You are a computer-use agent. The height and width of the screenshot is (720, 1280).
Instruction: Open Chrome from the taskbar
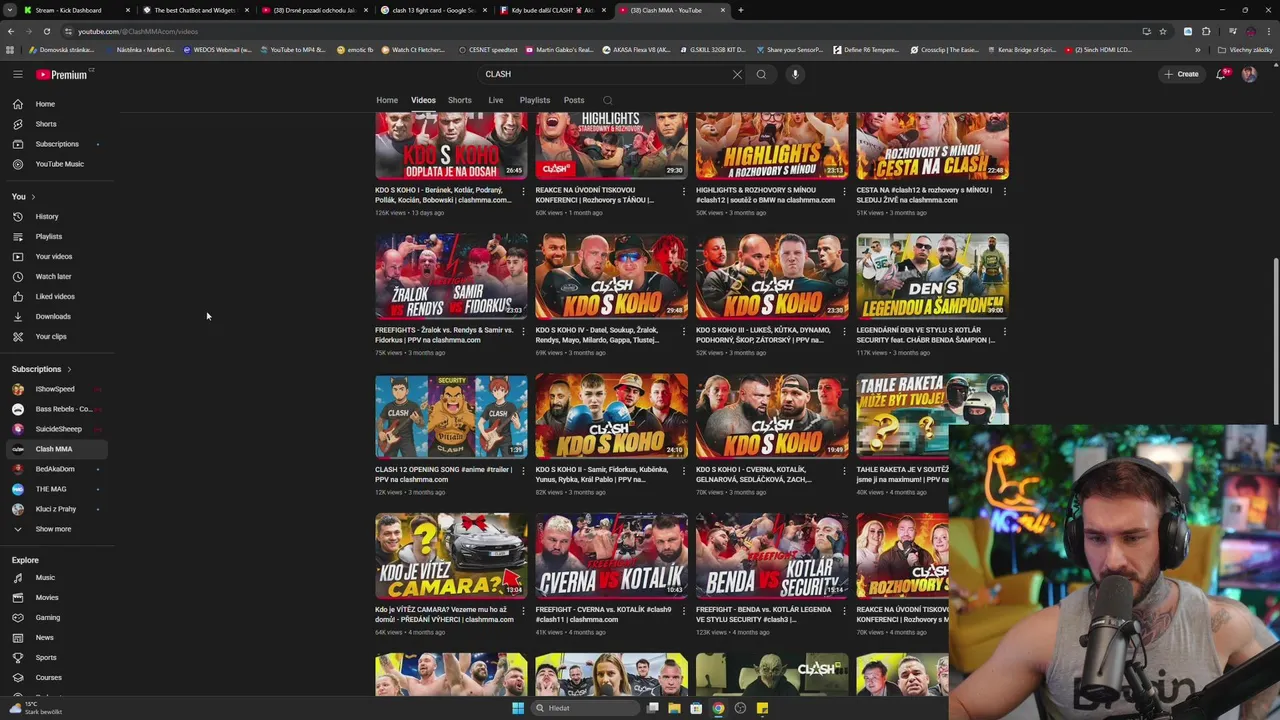tap(718, 708)
